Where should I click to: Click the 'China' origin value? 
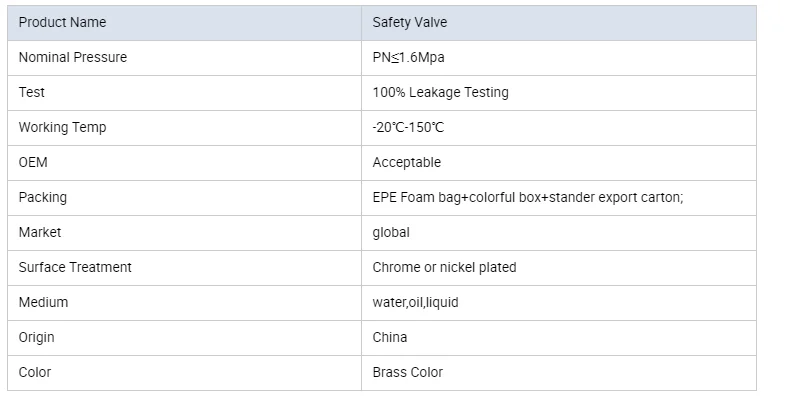(x=390, y=337)
